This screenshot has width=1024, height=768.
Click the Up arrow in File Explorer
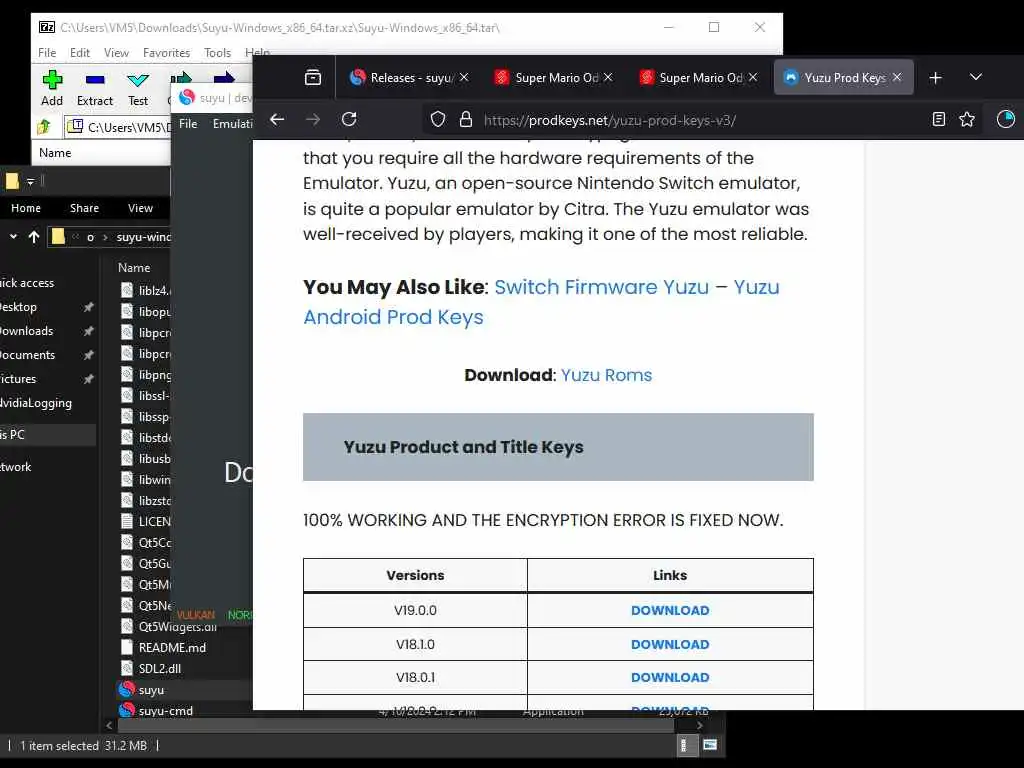point(34,236)
